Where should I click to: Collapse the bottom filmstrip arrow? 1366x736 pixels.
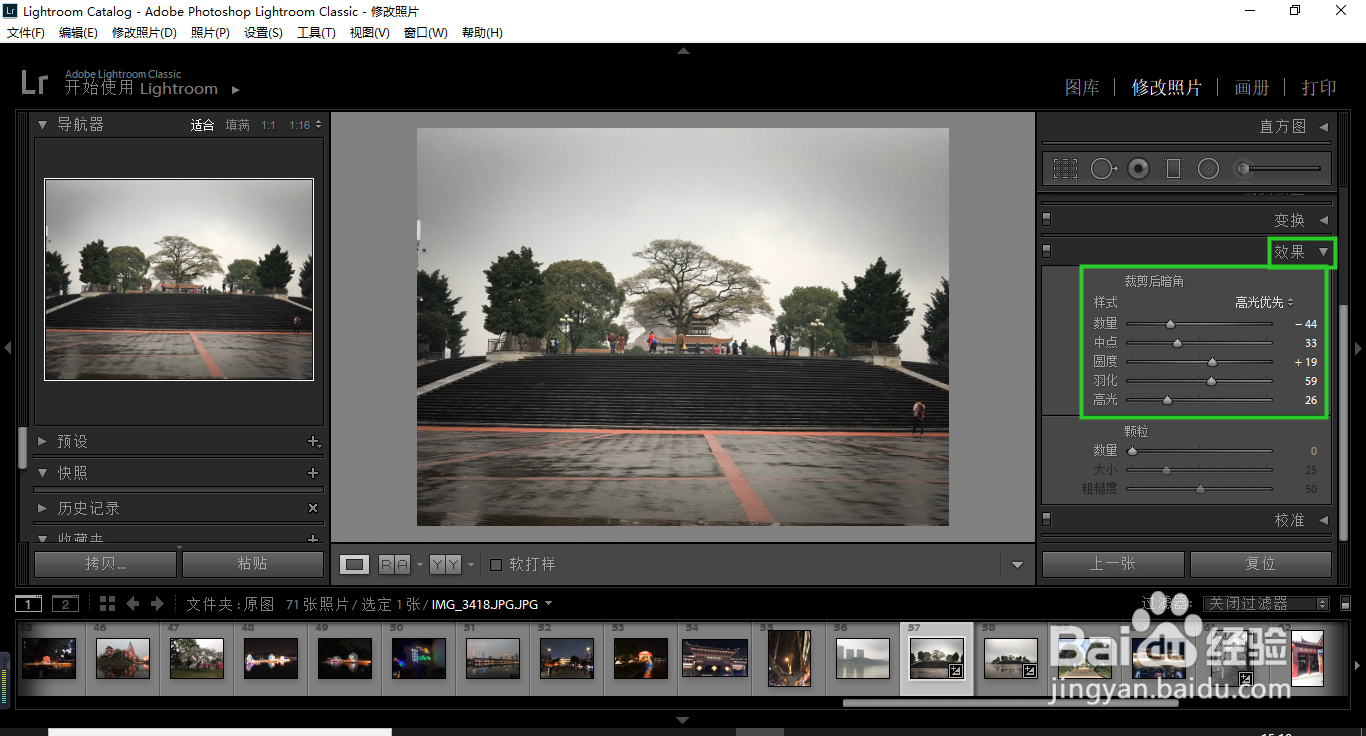(683, 720)
